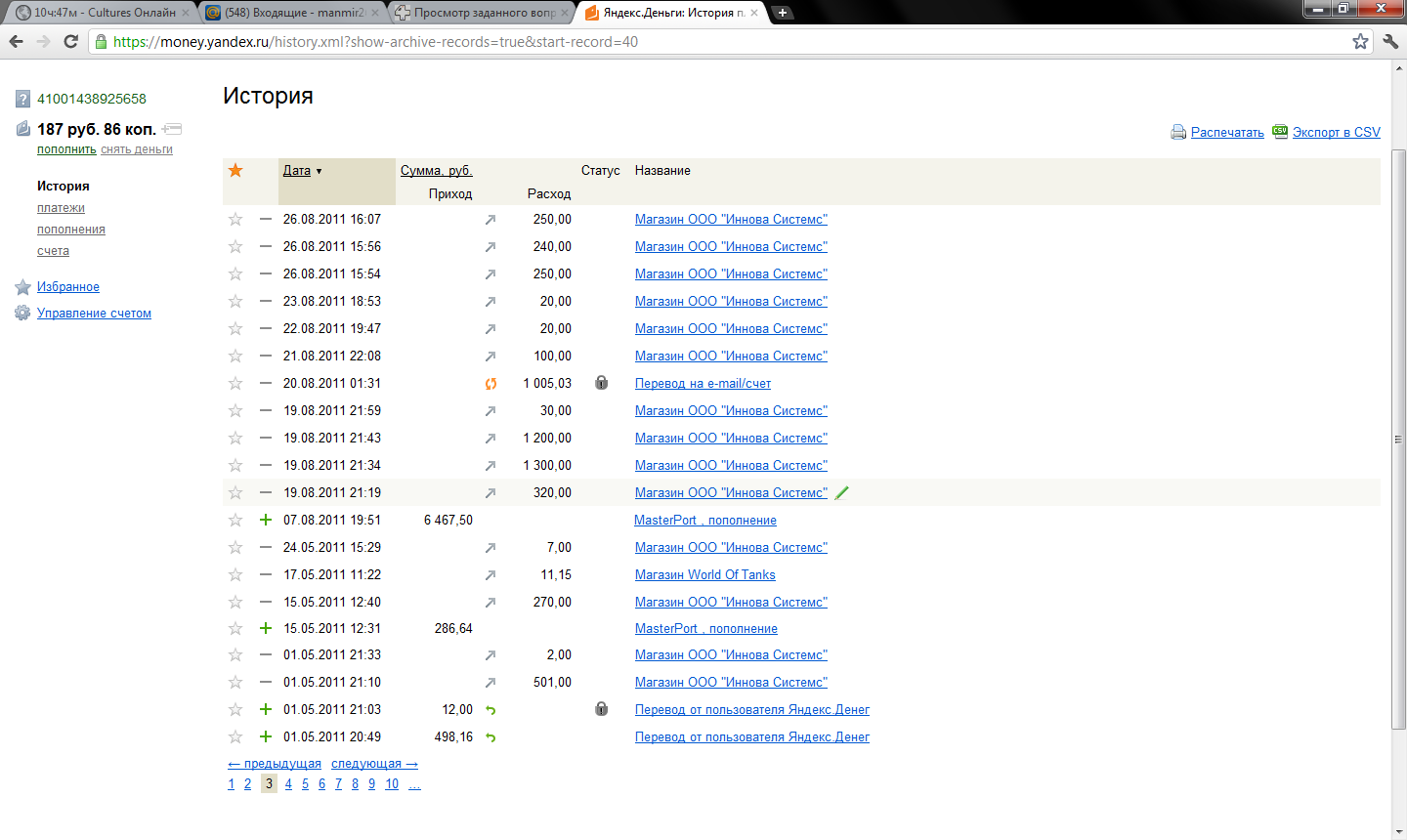This screenshot has height=840, width=1407.
Task: Click the card icon after the balance amount
Action: point(172,129)
